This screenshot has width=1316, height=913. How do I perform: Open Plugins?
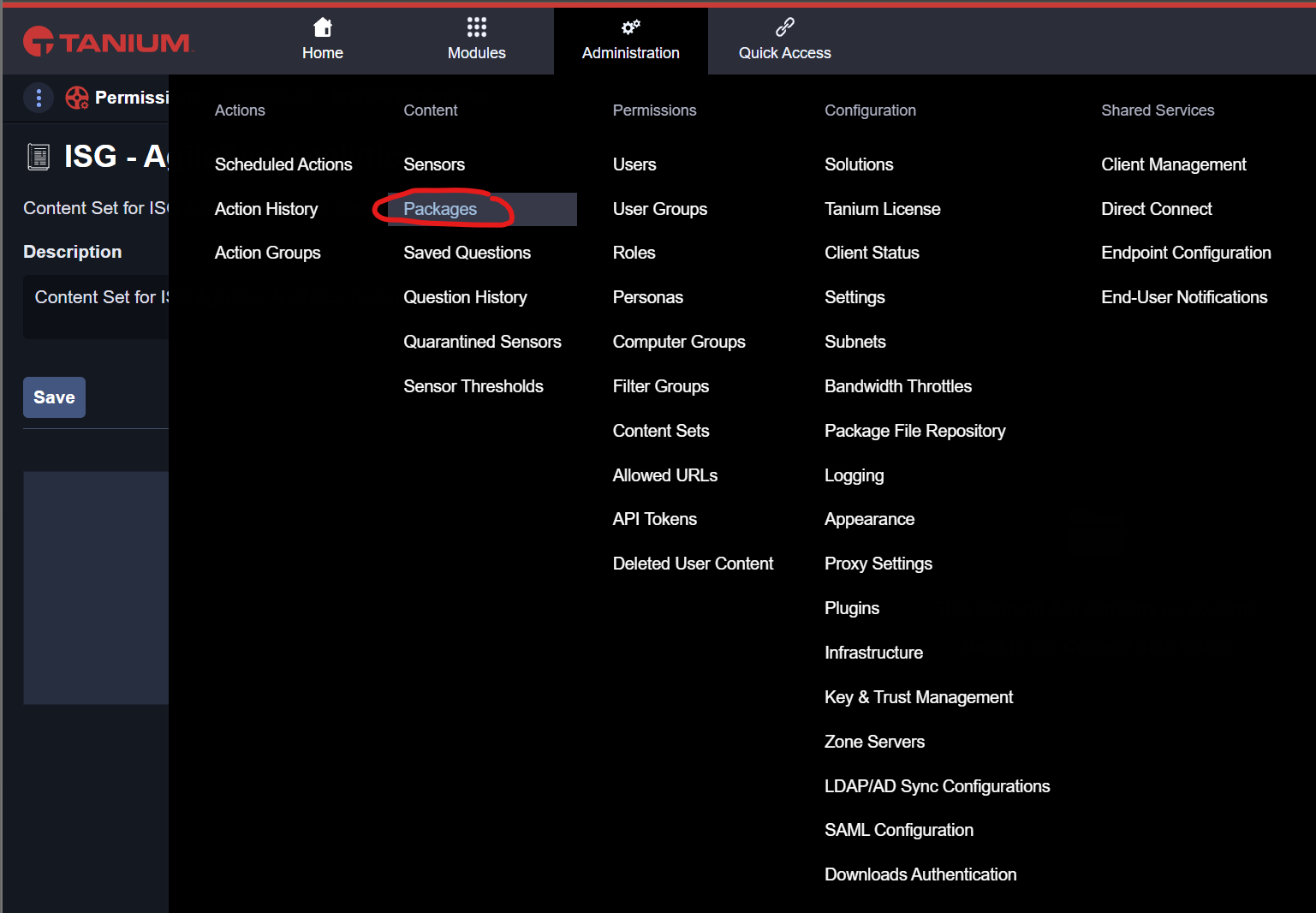(x=852, y=608)
